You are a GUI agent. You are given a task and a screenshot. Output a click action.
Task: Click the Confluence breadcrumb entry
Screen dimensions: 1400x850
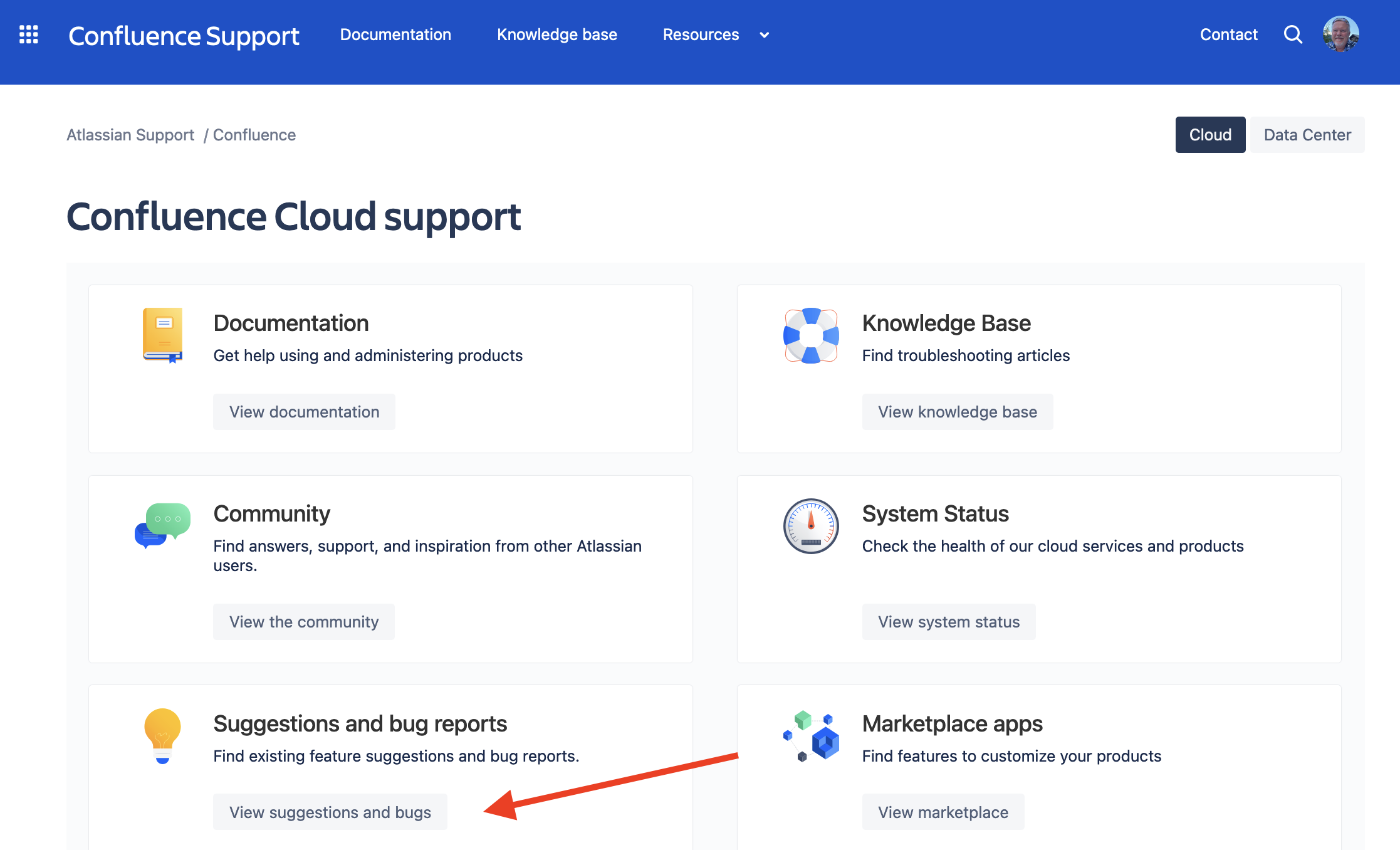(x=254, y=134)
